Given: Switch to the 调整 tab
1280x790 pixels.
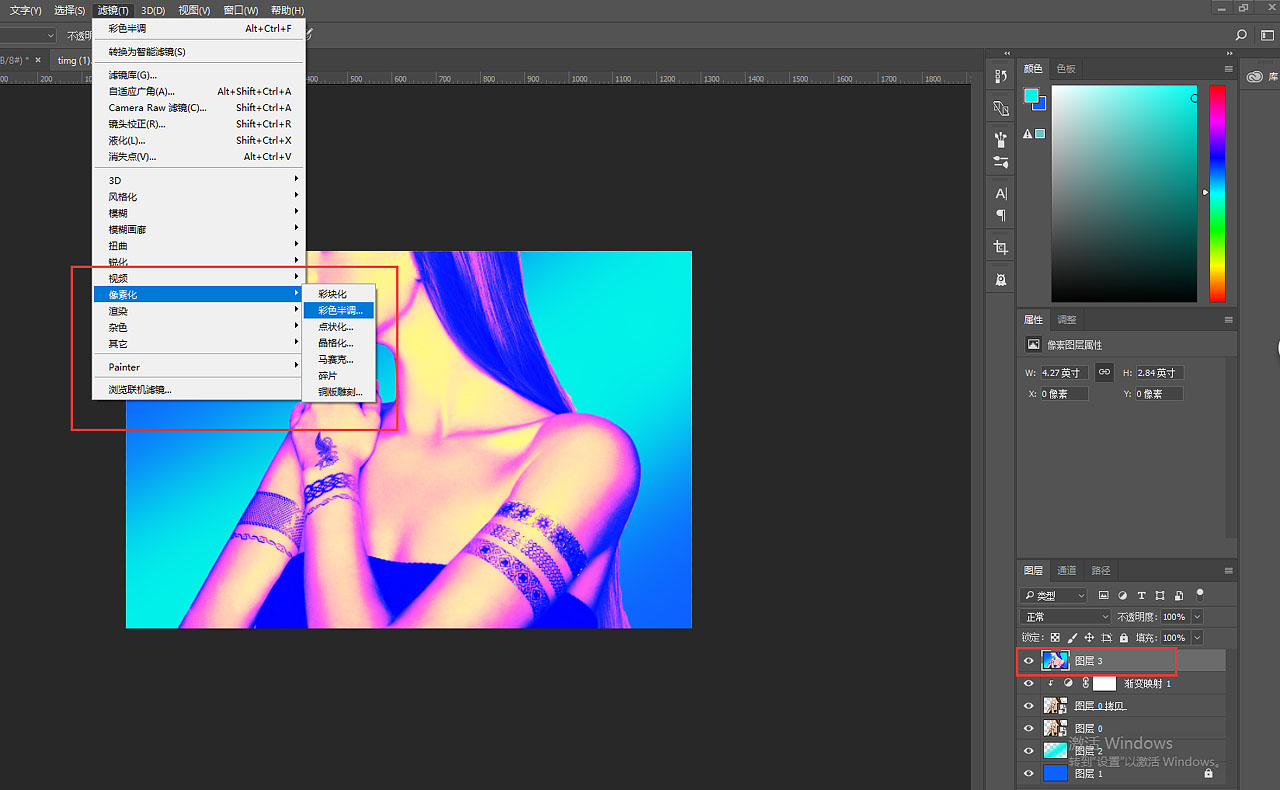Looking at the screenshot, I should (1067, 319).
